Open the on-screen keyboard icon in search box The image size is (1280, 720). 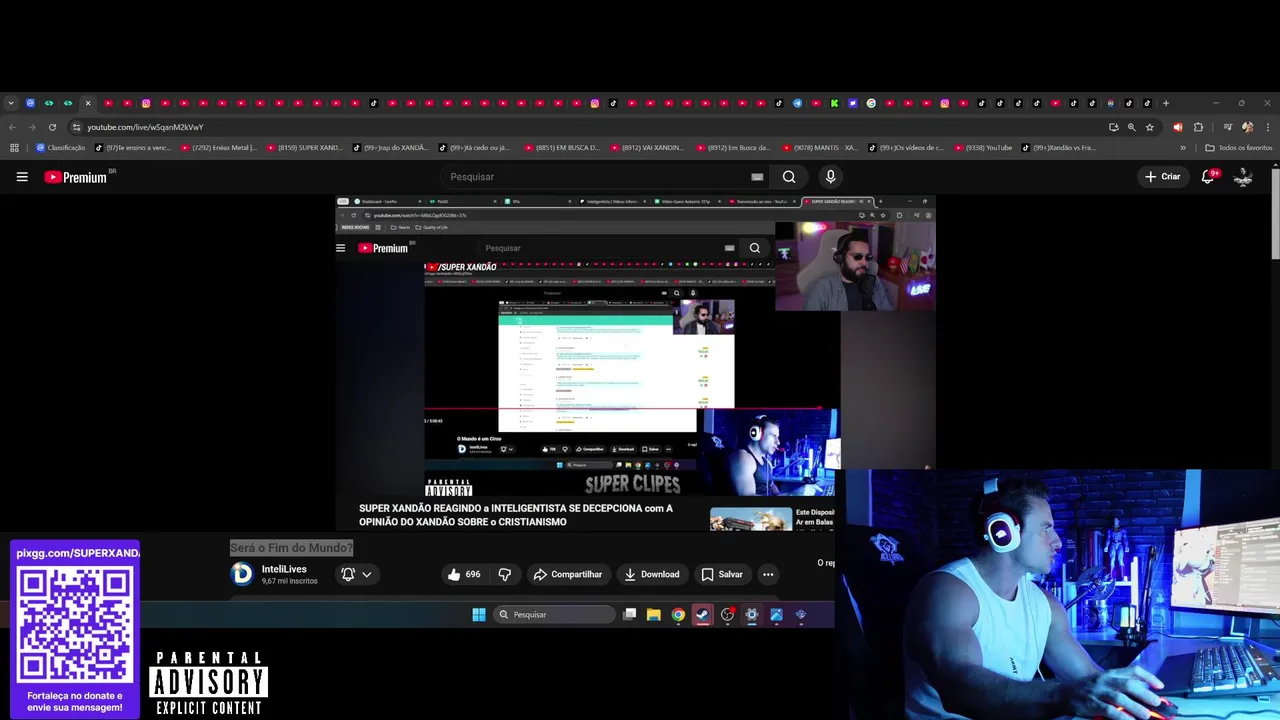[x=757, y=177]
